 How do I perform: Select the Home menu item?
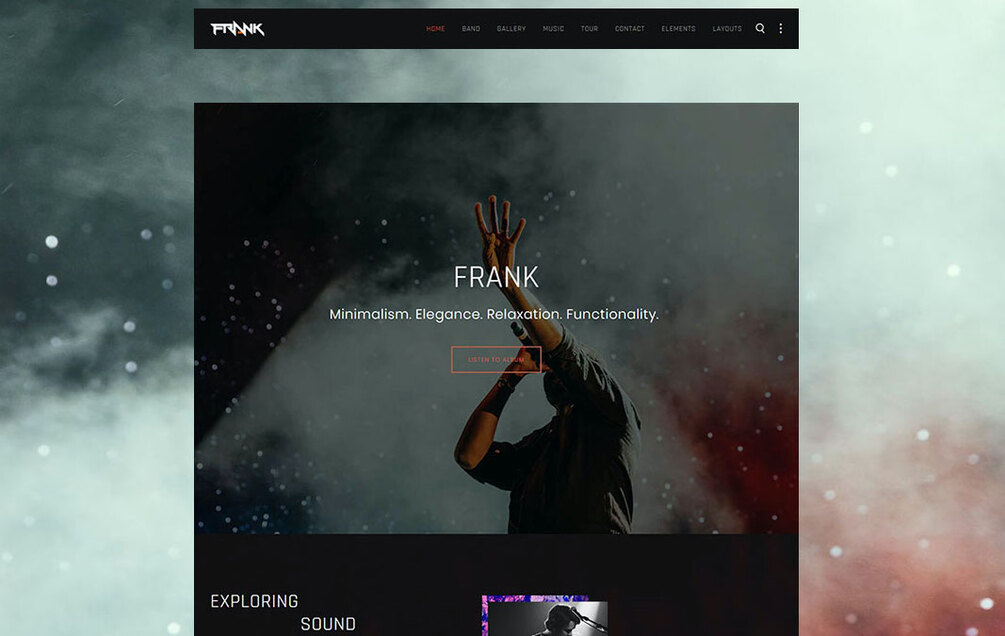(x=435, y=29)
